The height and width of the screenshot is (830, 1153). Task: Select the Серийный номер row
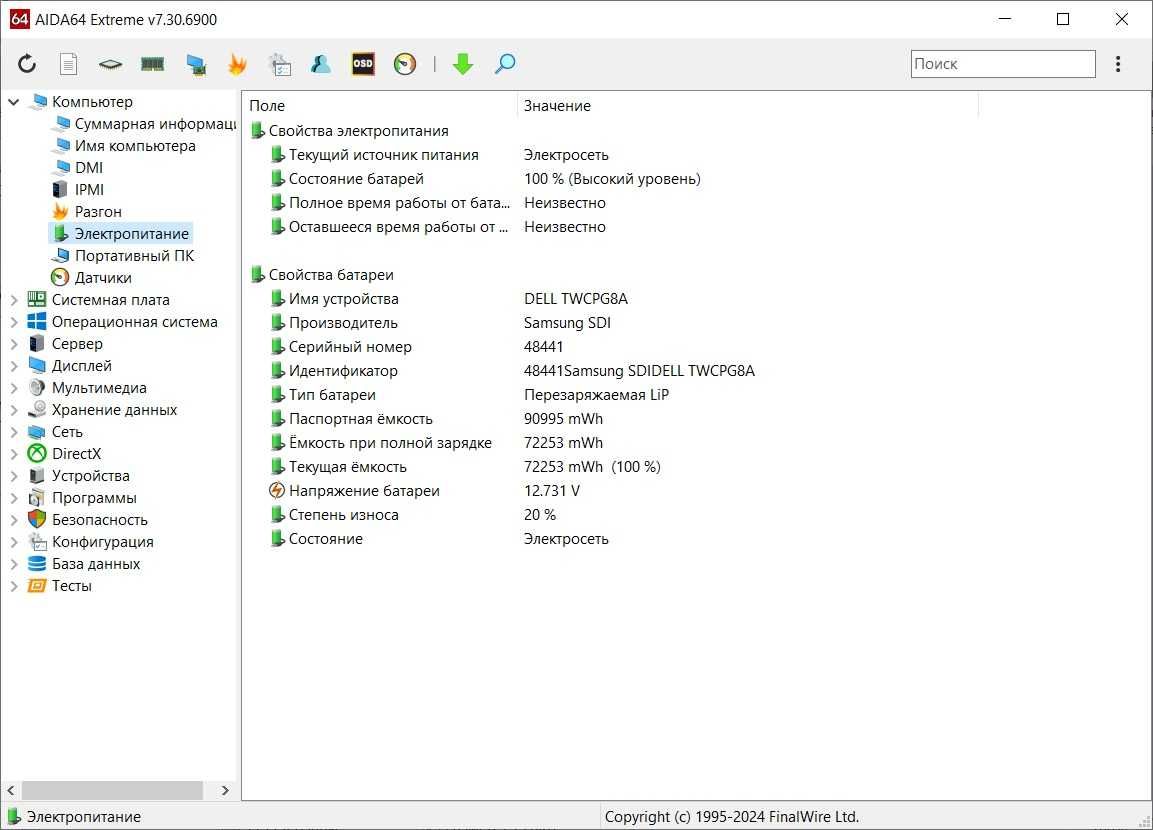417,347
